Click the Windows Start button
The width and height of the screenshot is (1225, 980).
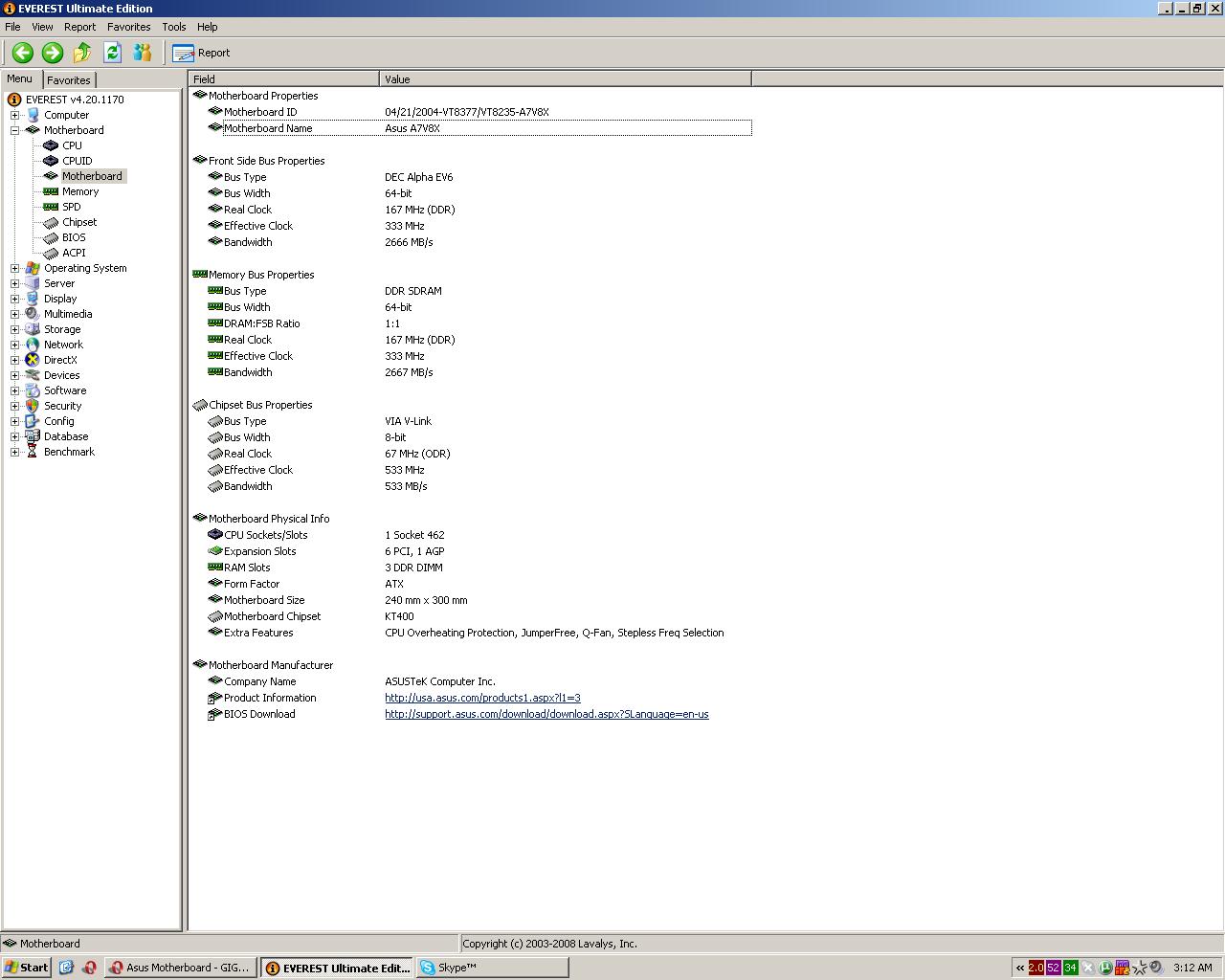click(26, 968)
